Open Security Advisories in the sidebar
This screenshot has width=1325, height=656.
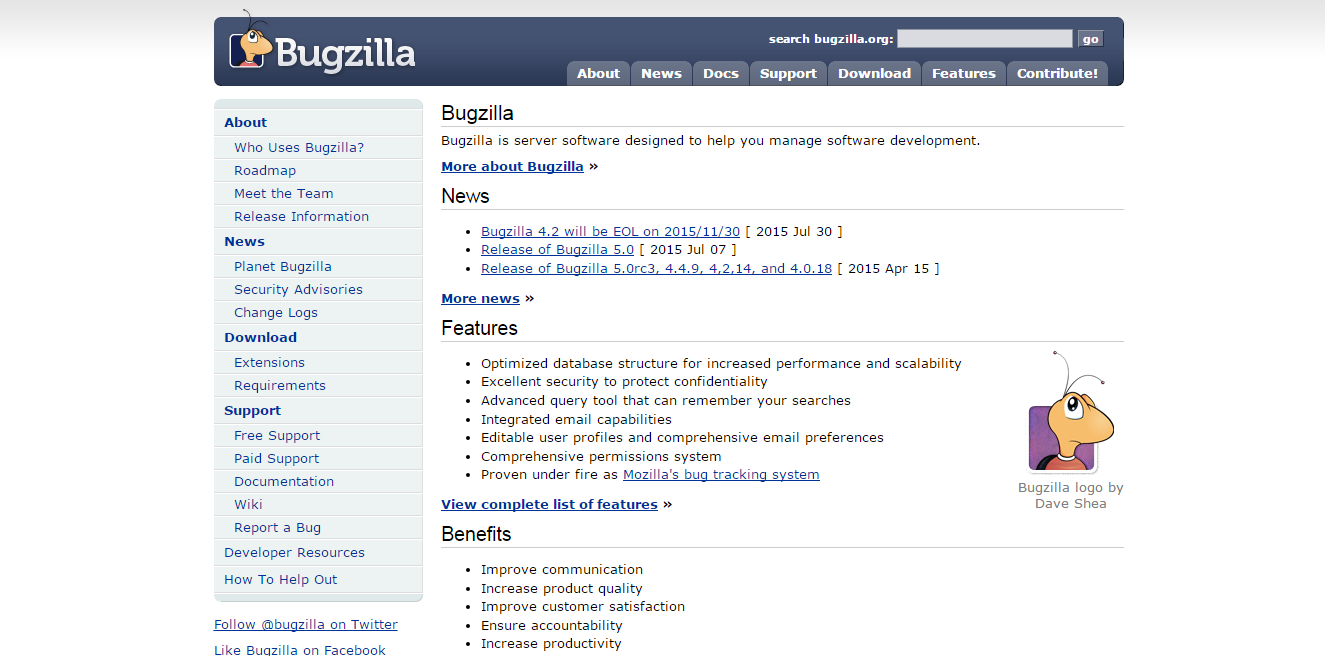pyautogui.click(x=298, y=289)
